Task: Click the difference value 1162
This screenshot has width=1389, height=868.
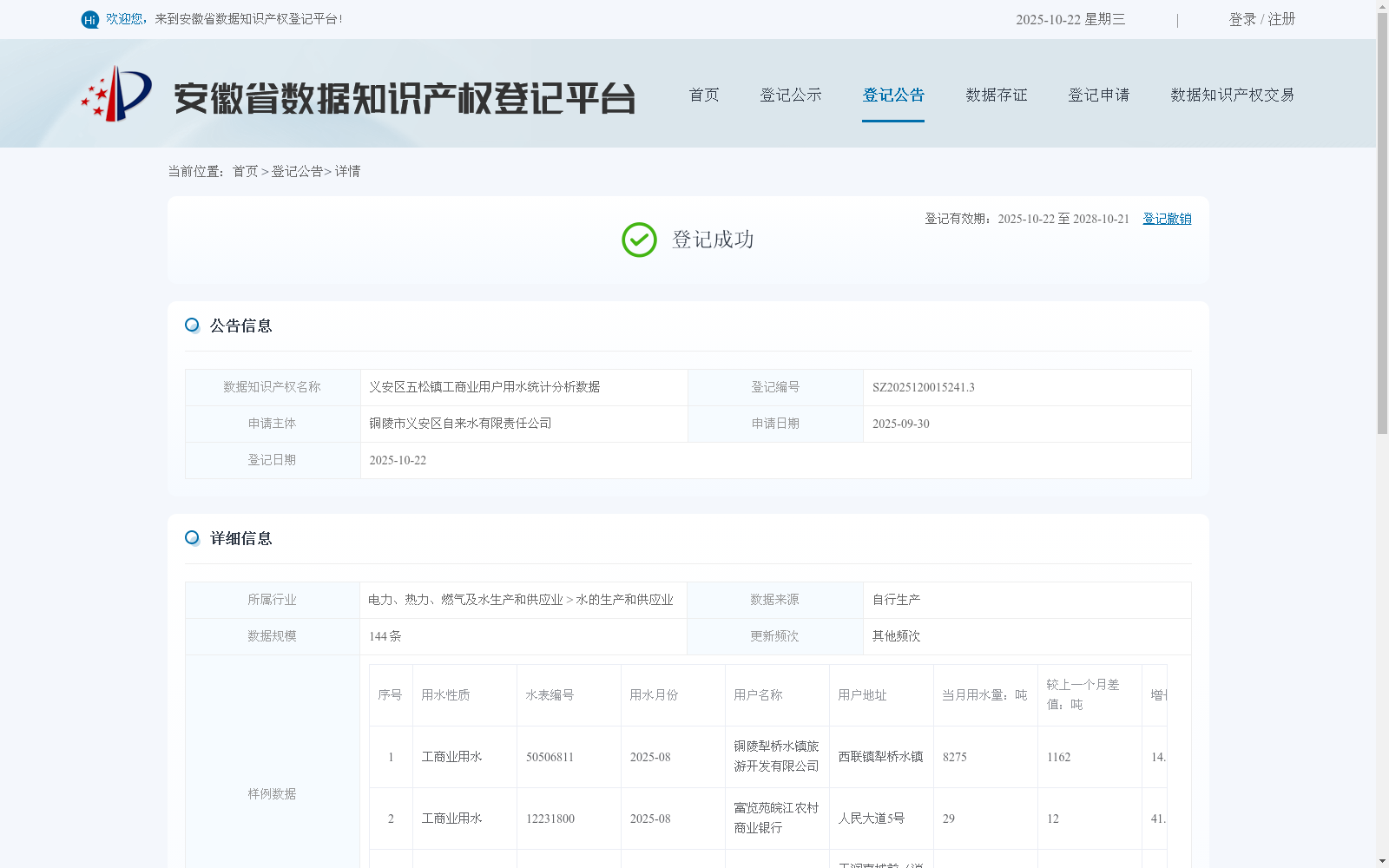Action: pyautogui.click(x=1059, y=757)
